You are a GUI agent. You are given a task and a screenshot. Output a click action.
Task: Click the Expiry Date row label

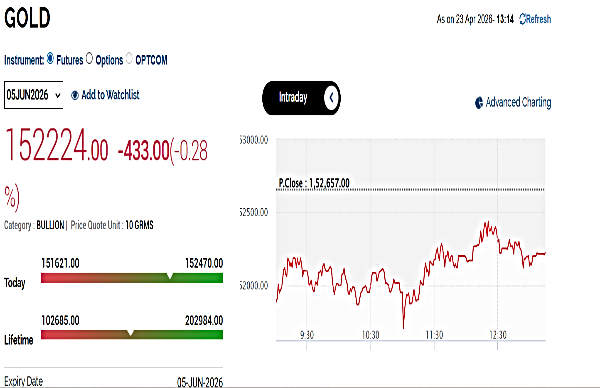[x=23, y=381]
